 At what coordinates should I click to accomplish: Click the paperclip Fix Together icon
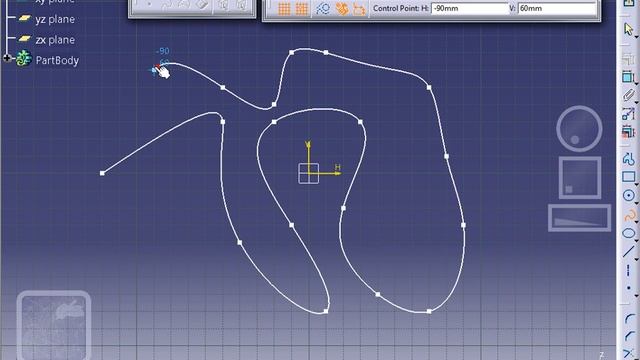[x=628, y=95]
